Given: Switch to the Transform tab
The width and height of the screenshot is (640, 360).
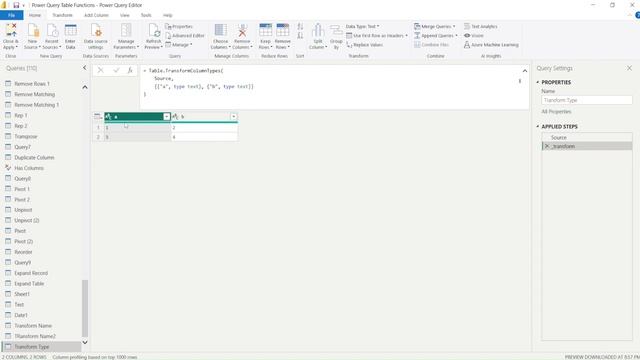Looking at the screenshot, I should (62, 15).
